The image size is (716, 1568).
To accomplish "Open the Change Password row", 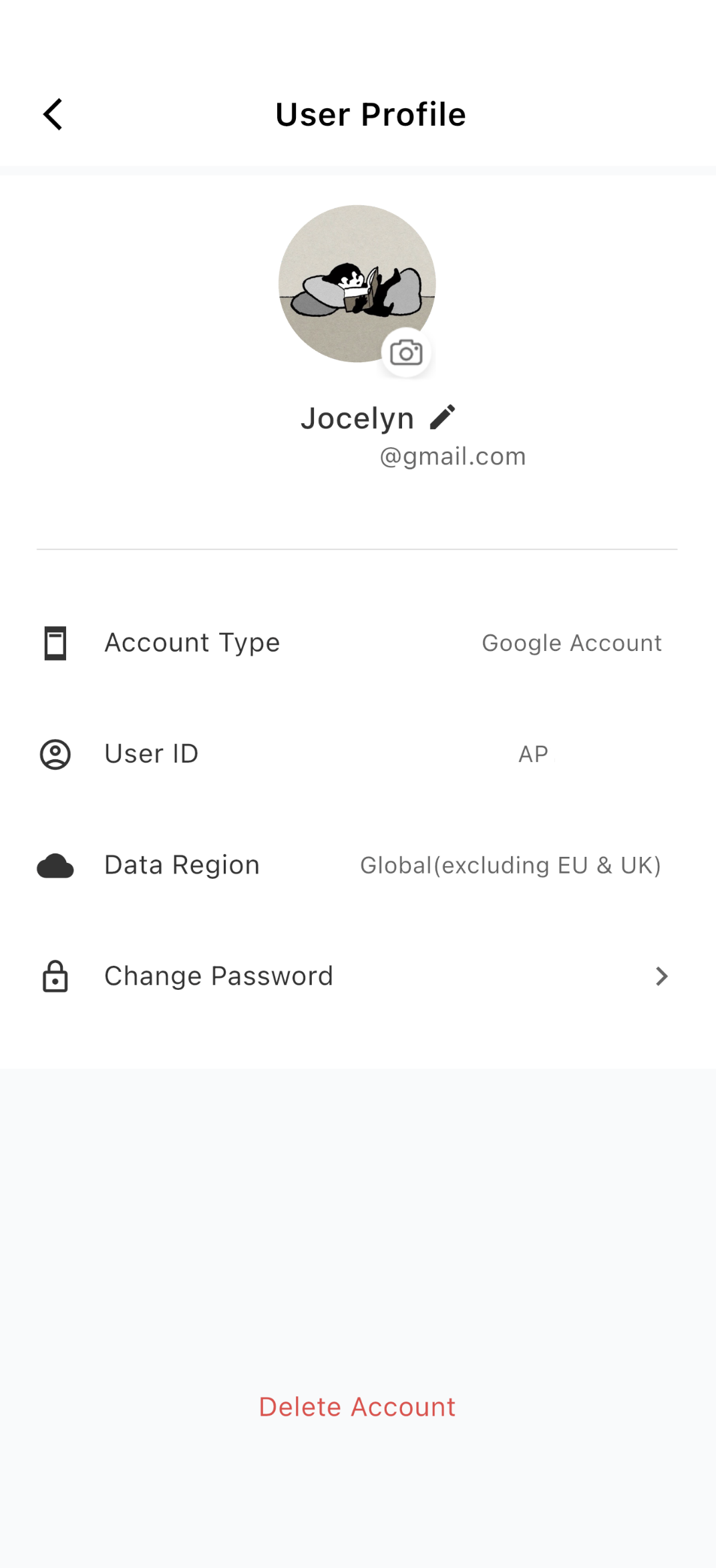I will (357, 976).
